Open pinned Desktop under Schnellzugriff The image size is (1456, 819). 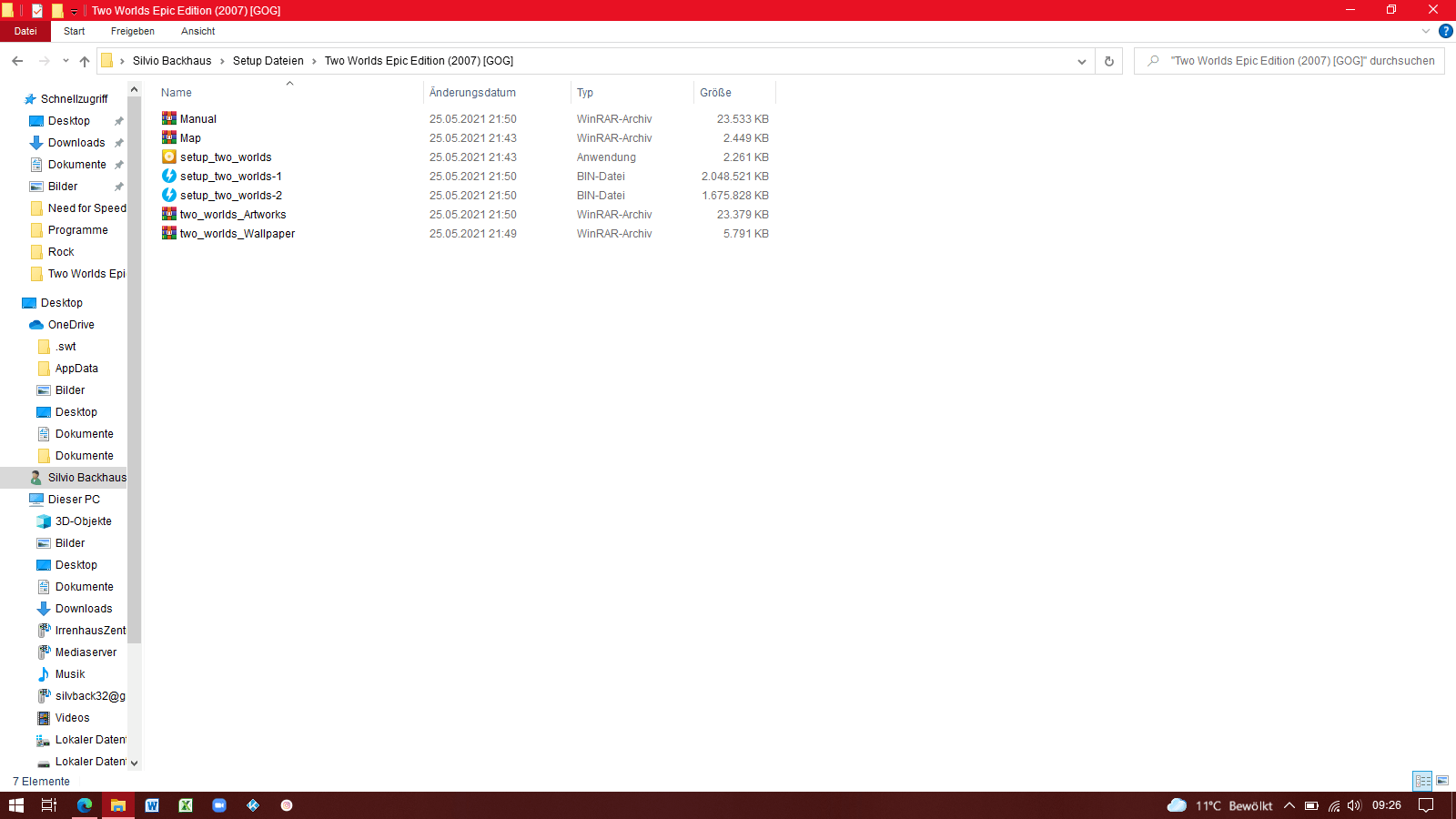click(68, 121)
